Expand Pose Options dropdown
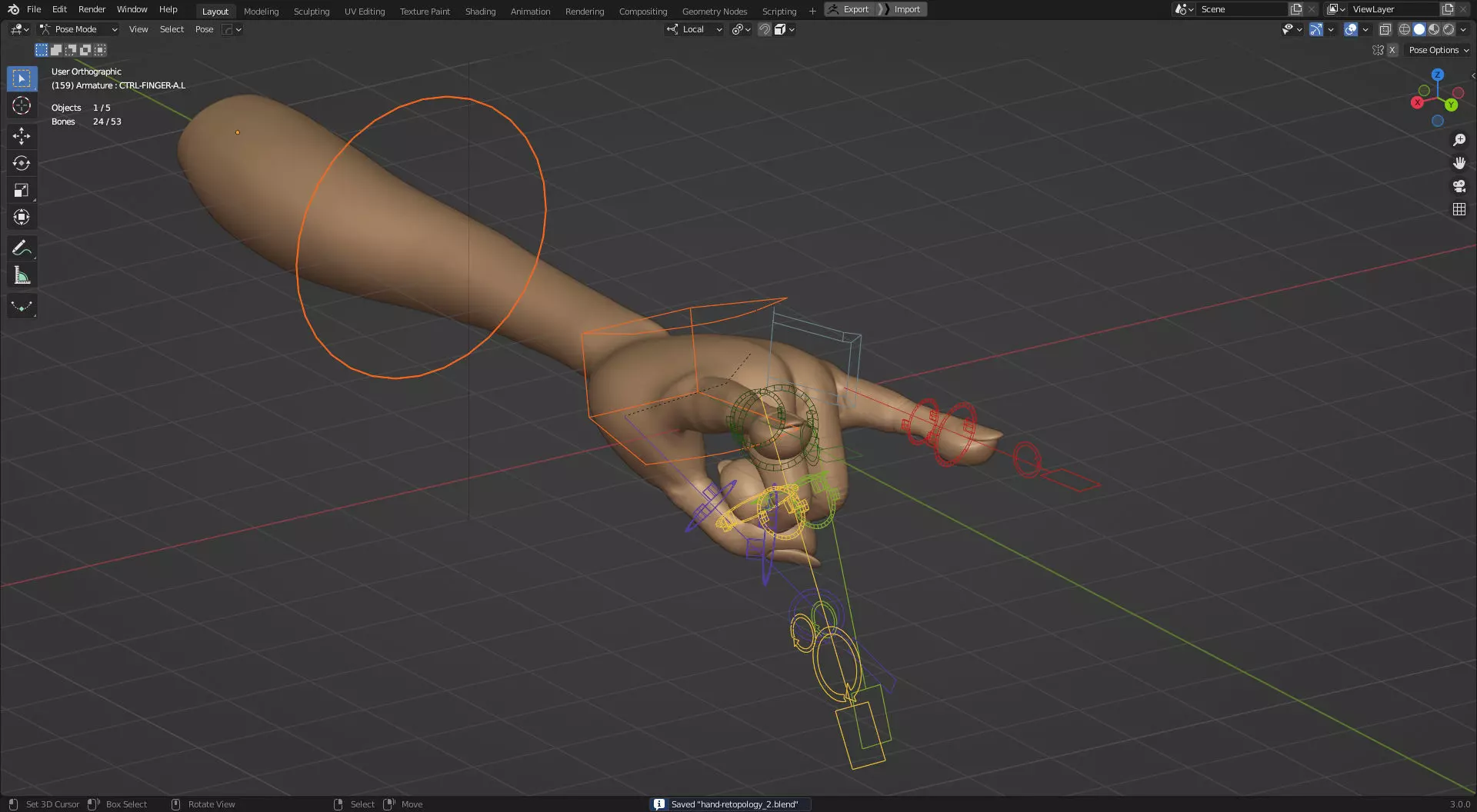 [x=1438, y=50]
